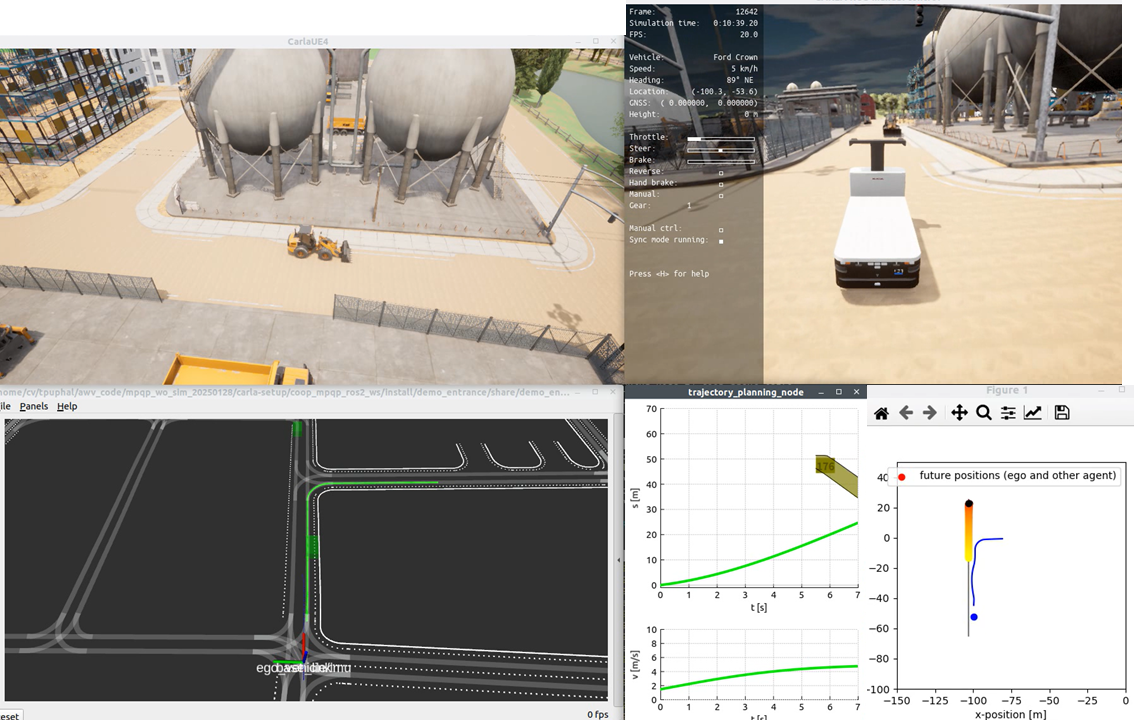Disable the Sync mode running toggle
Screen dimensions: 1134x720
click(x=722, y=240)
